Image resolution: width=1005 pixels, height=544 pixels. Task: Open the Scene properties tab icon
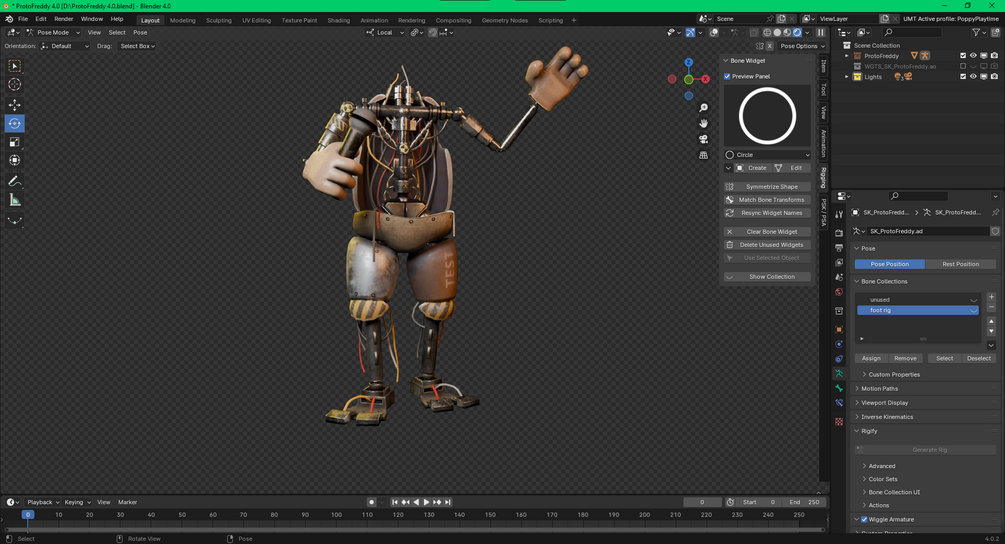[839, 277]
